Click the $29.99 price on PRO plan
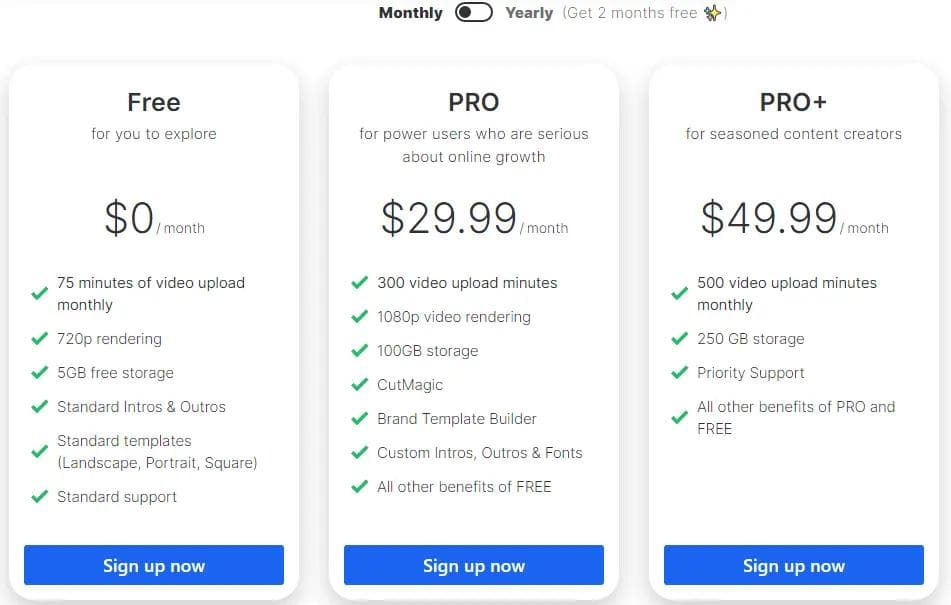The image size is (951, 605). (x=449, y=218)
